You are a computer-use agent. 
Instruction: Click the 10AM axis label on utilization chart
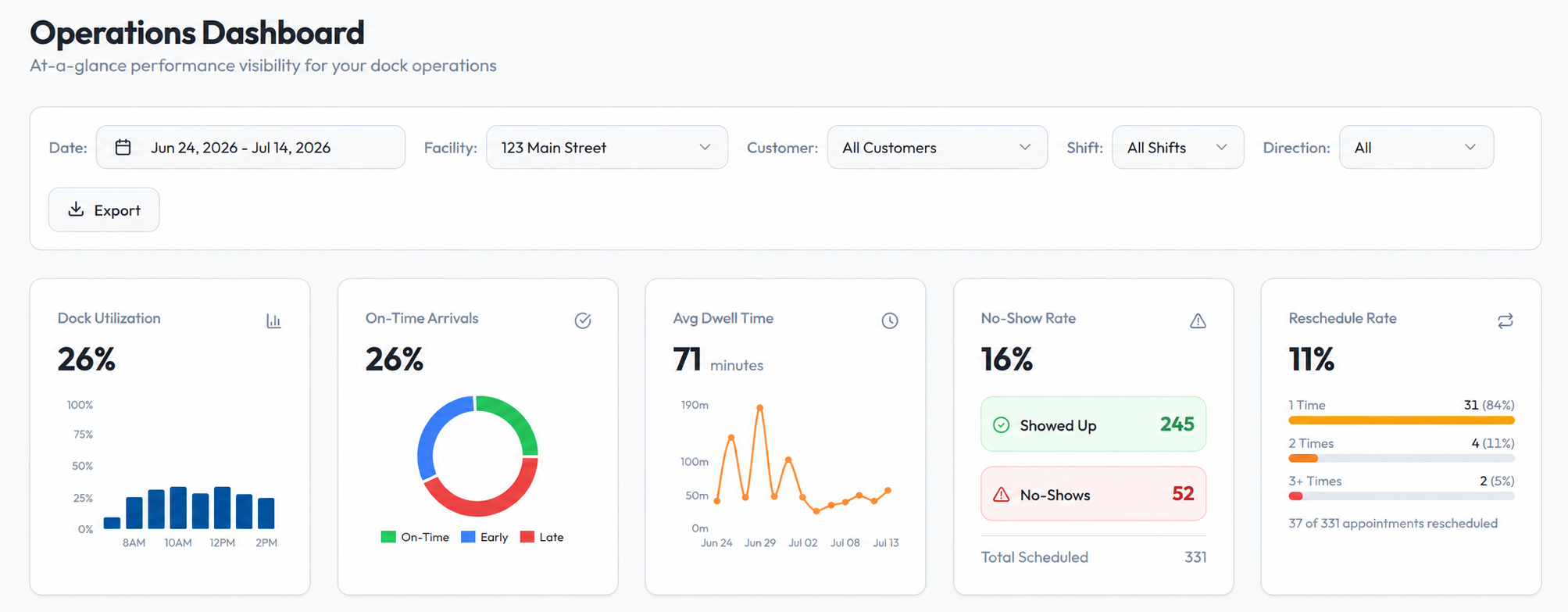click(x=178, y=542)
